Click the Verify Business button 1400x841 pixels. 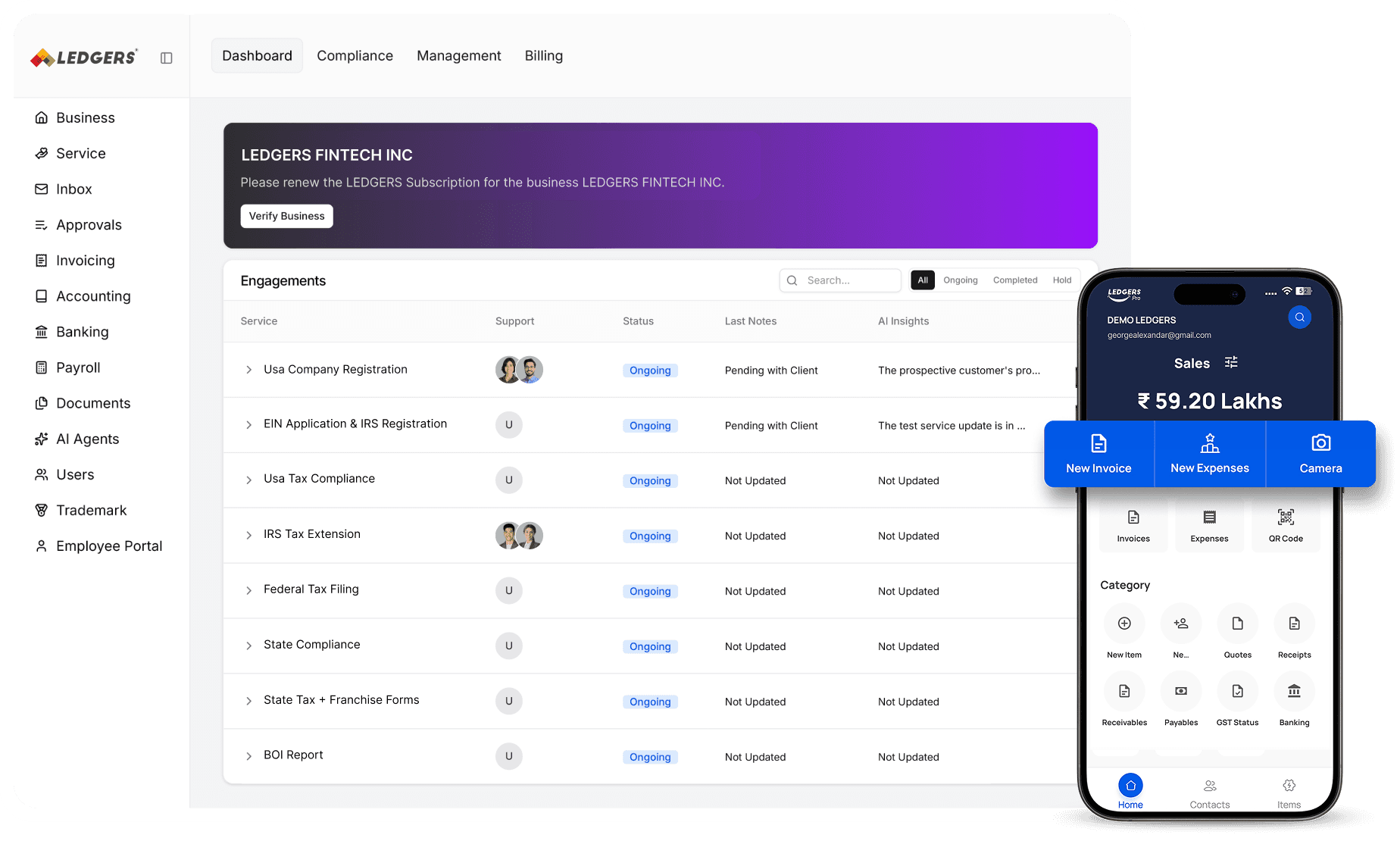coord(286,216)
